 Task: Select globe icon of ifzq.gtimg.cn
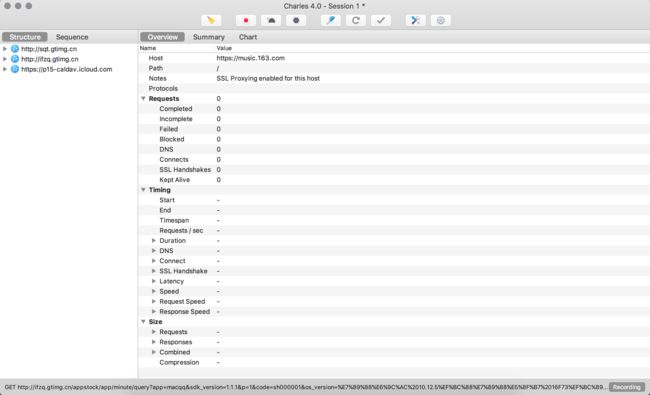point(15,59)
